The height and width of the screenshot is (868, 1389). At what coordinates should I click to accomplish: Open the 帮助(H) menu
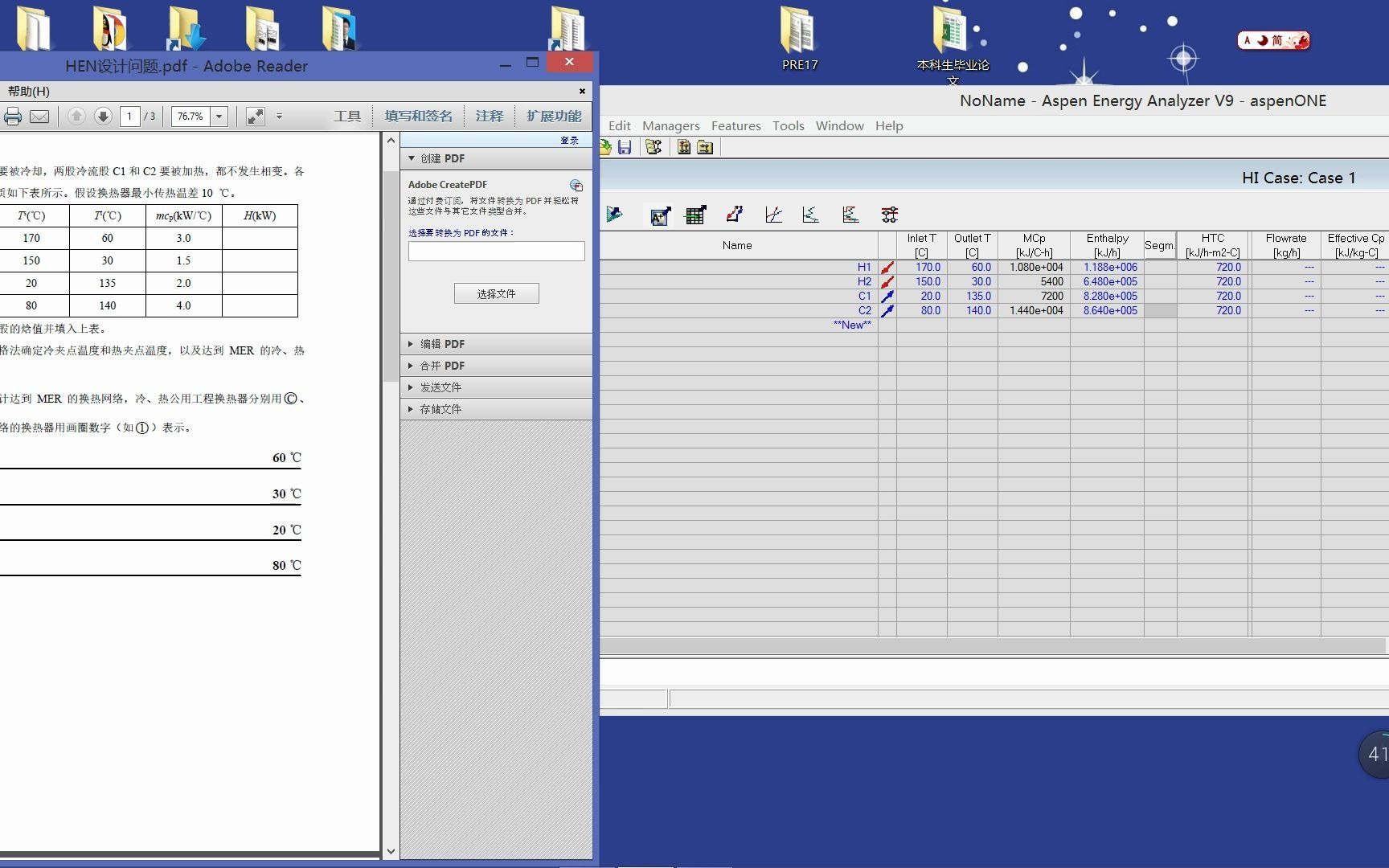click(29, 91)
